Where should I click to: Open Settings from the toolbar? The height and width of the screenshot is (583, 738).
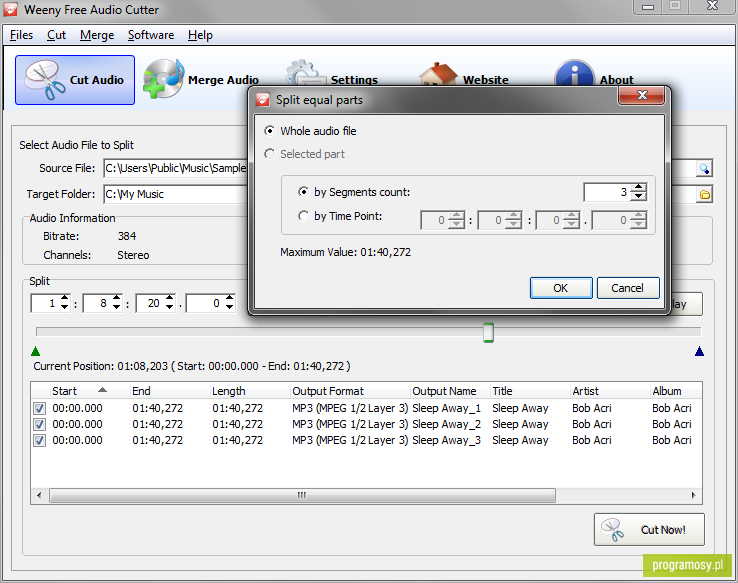[331, 75]
